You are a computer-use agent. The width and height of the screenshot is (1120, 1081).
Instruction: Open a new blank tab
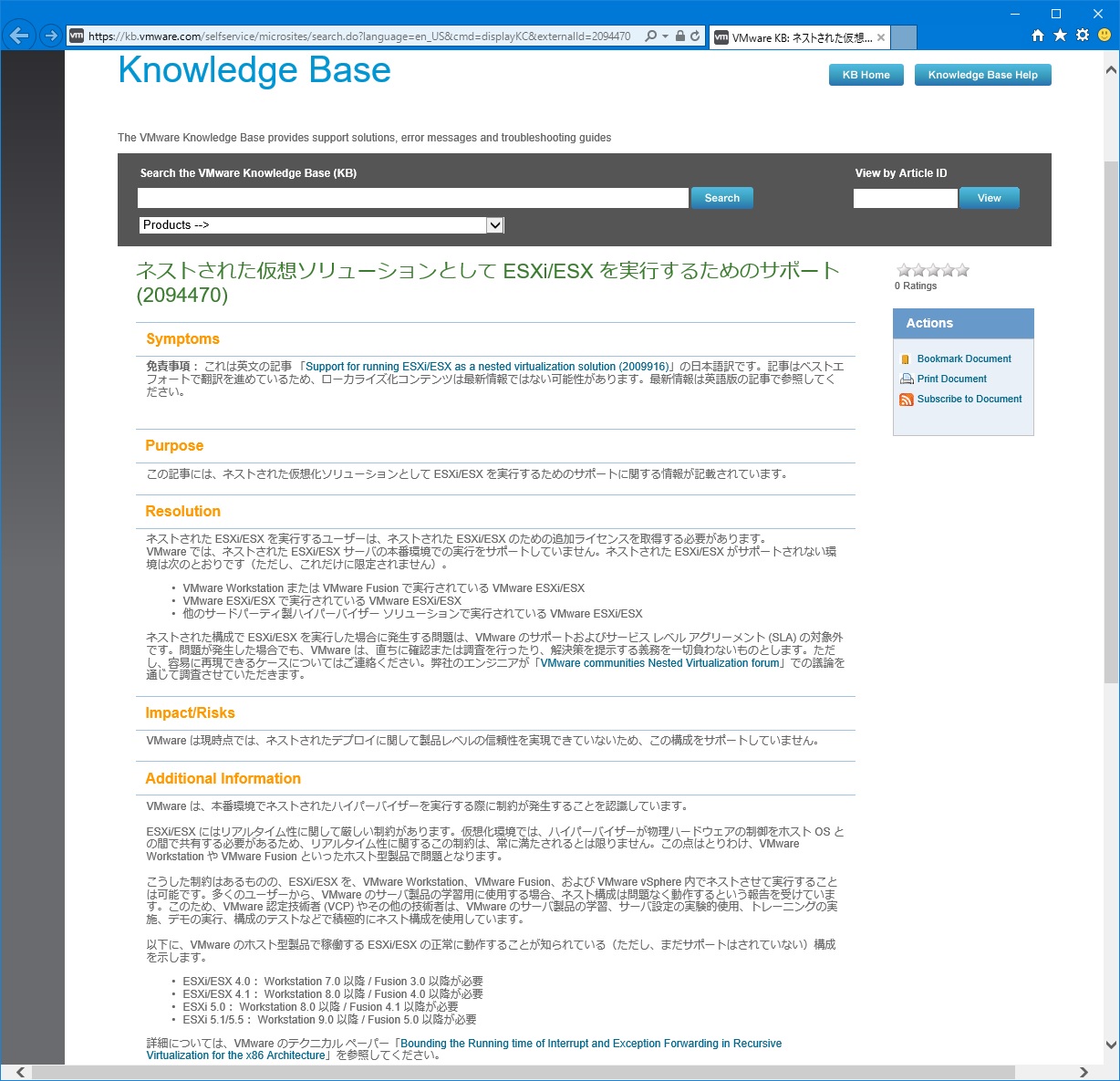(x=903, y=37)
